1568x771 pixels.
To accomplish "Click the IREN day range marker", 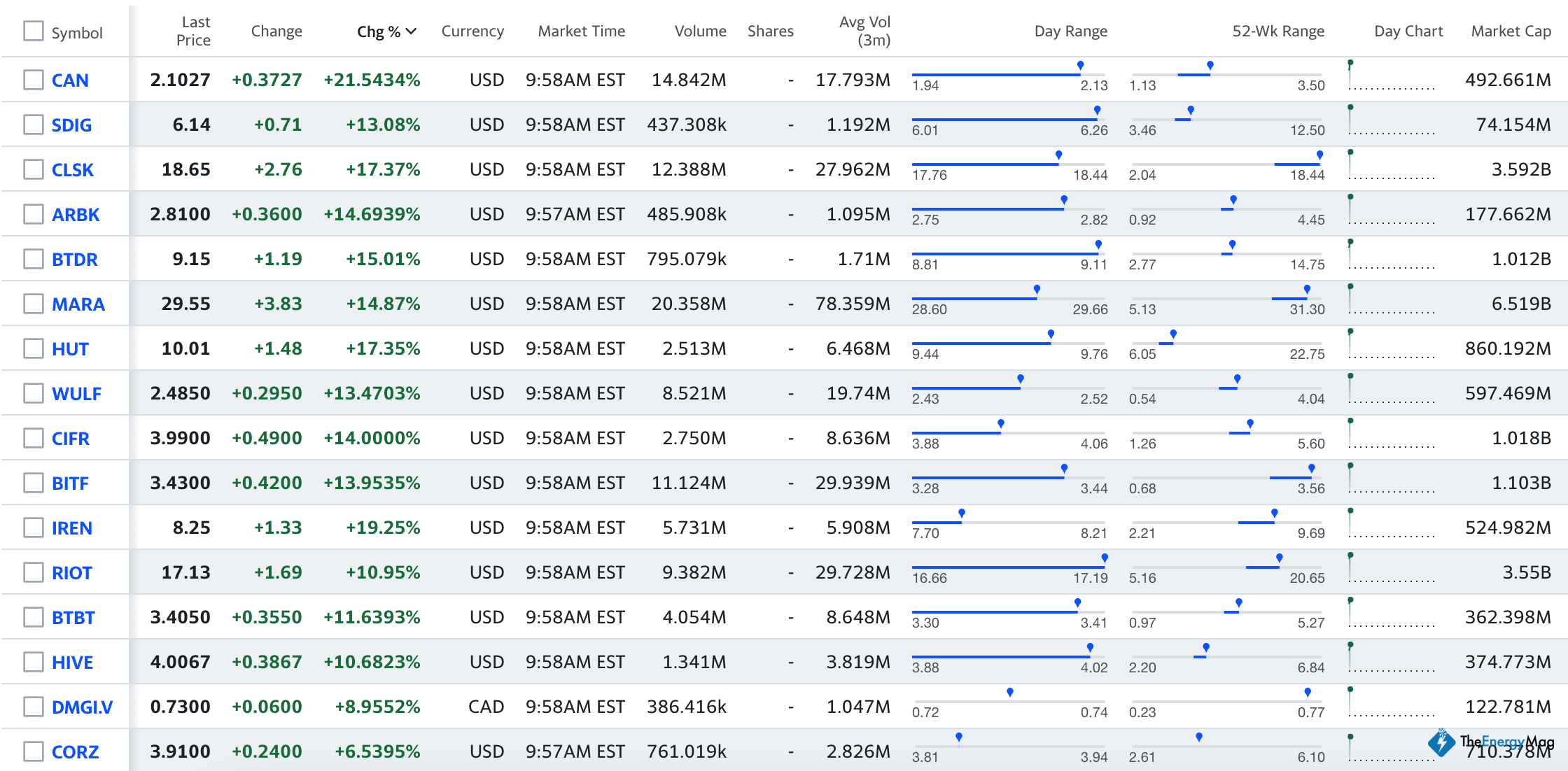I will pyautogui.click(x=962, y=514).
